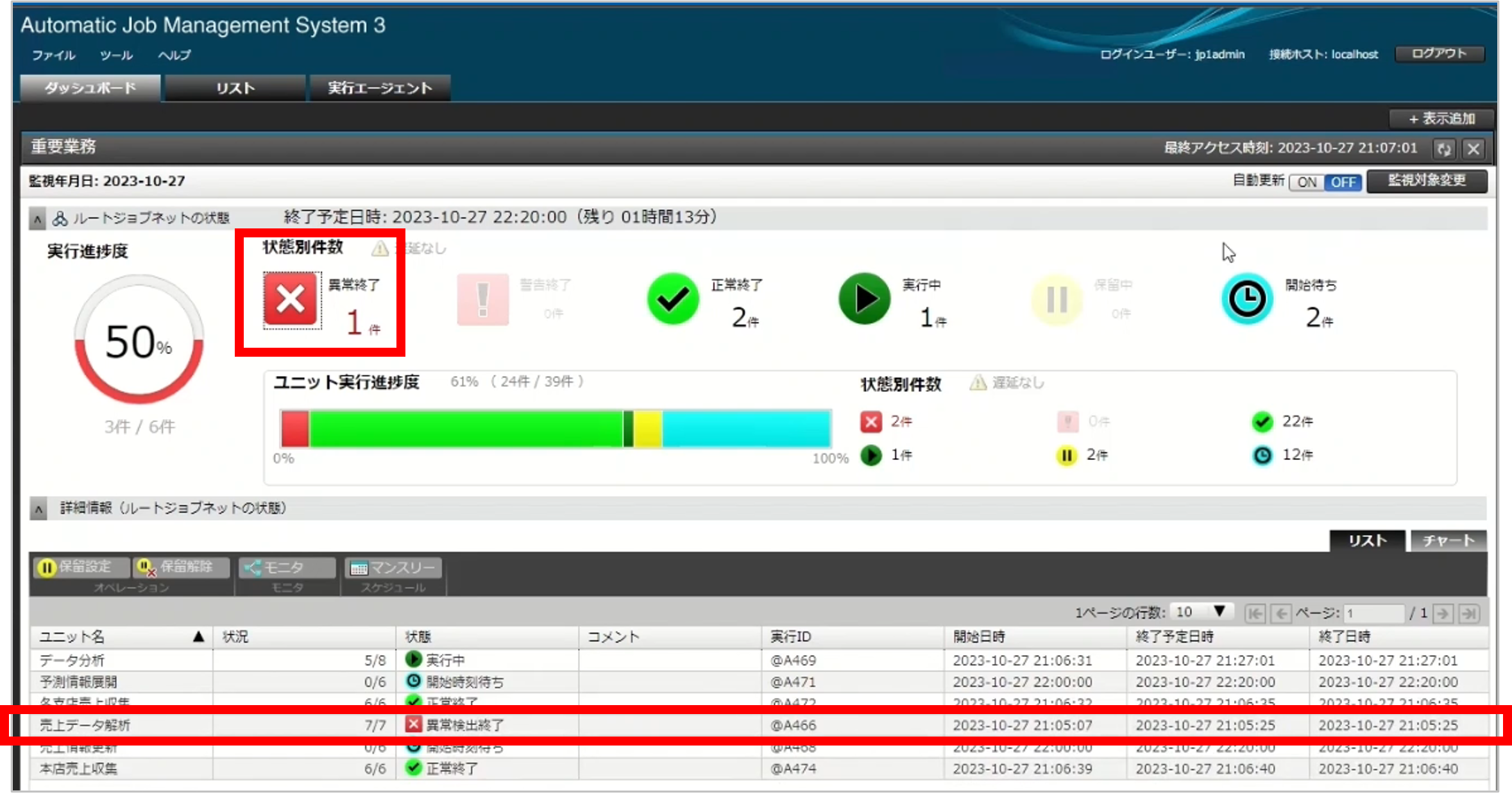This screenshot has width=1512, height=793.
Task: Click the 50% execution progress circle
Action: (139, 340)
